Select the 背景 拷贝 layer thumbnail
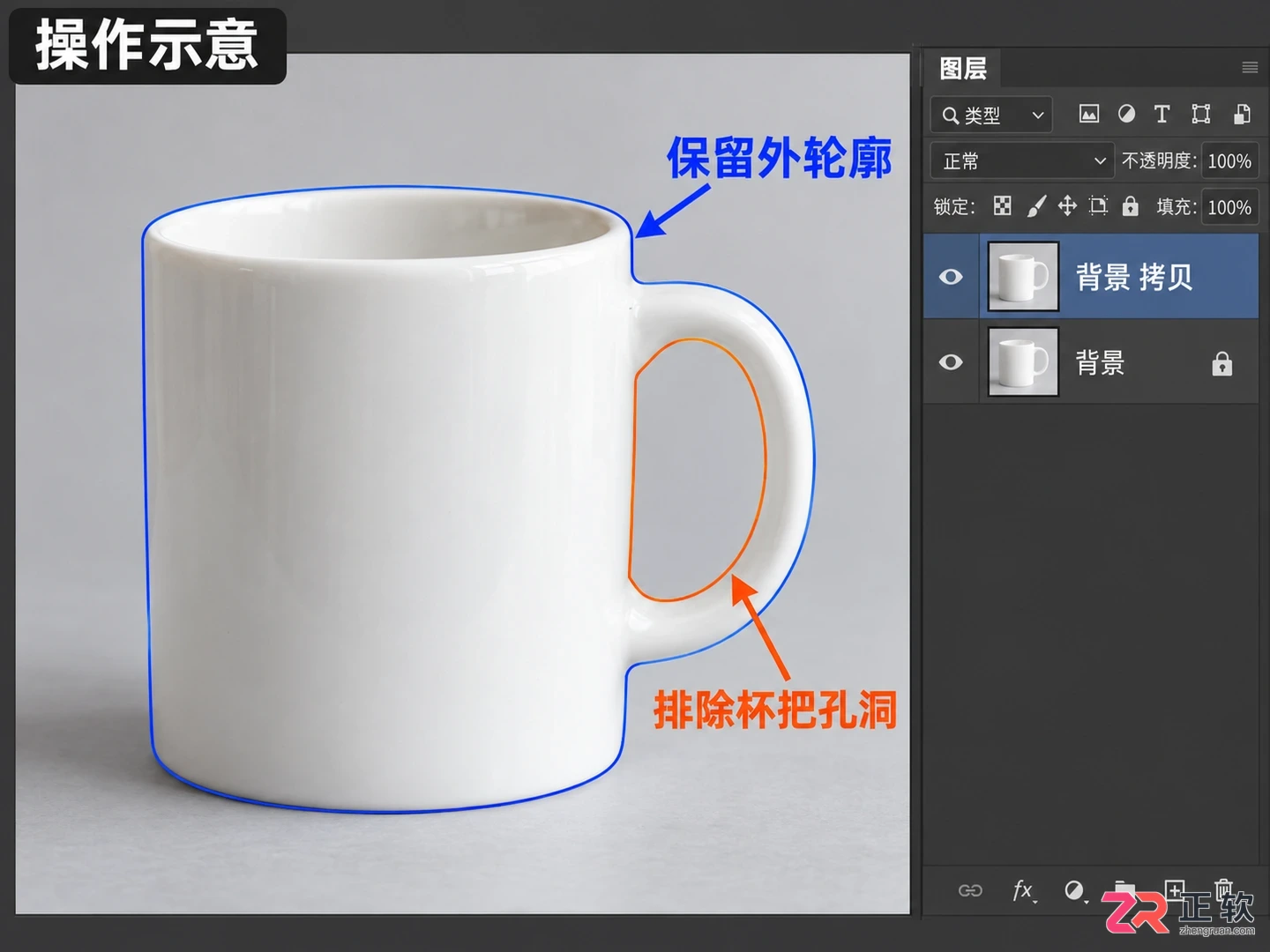1270x952 pixels. point(1023,276)
